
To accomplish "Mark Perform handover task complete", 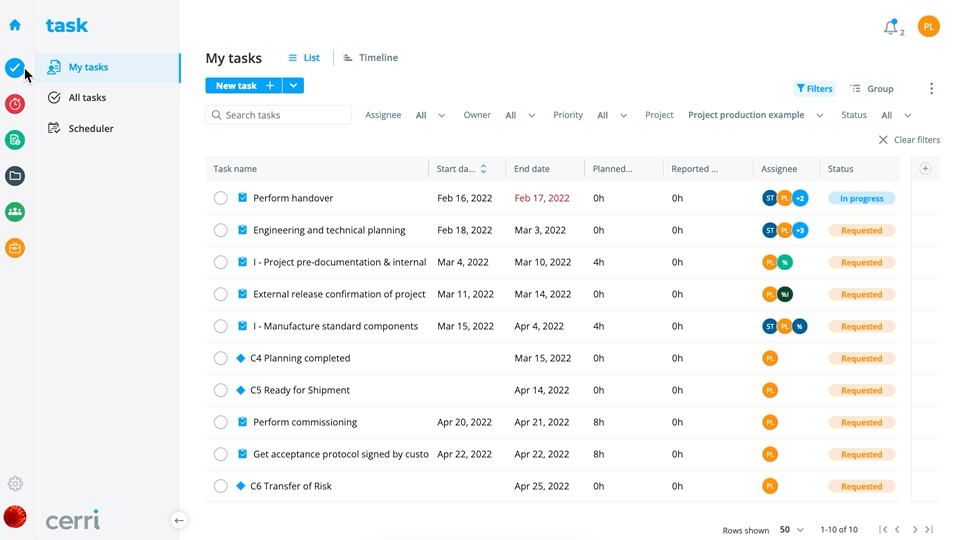I will tap(220, 198).
